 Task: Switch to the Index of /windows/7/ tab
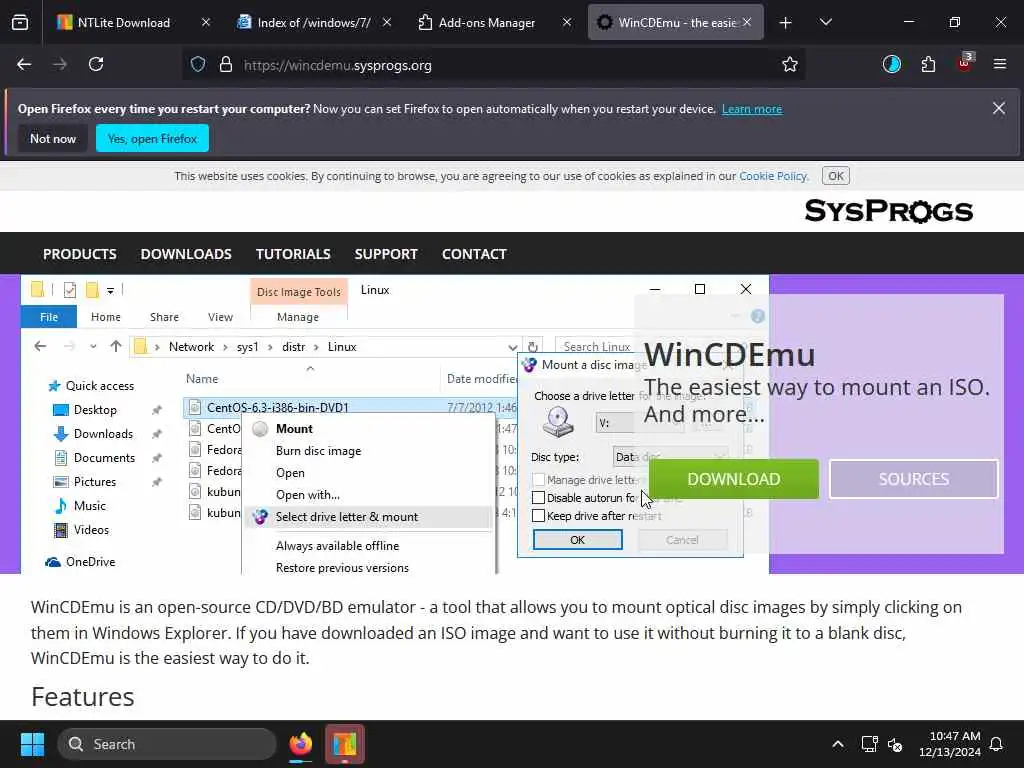(313, 23)
